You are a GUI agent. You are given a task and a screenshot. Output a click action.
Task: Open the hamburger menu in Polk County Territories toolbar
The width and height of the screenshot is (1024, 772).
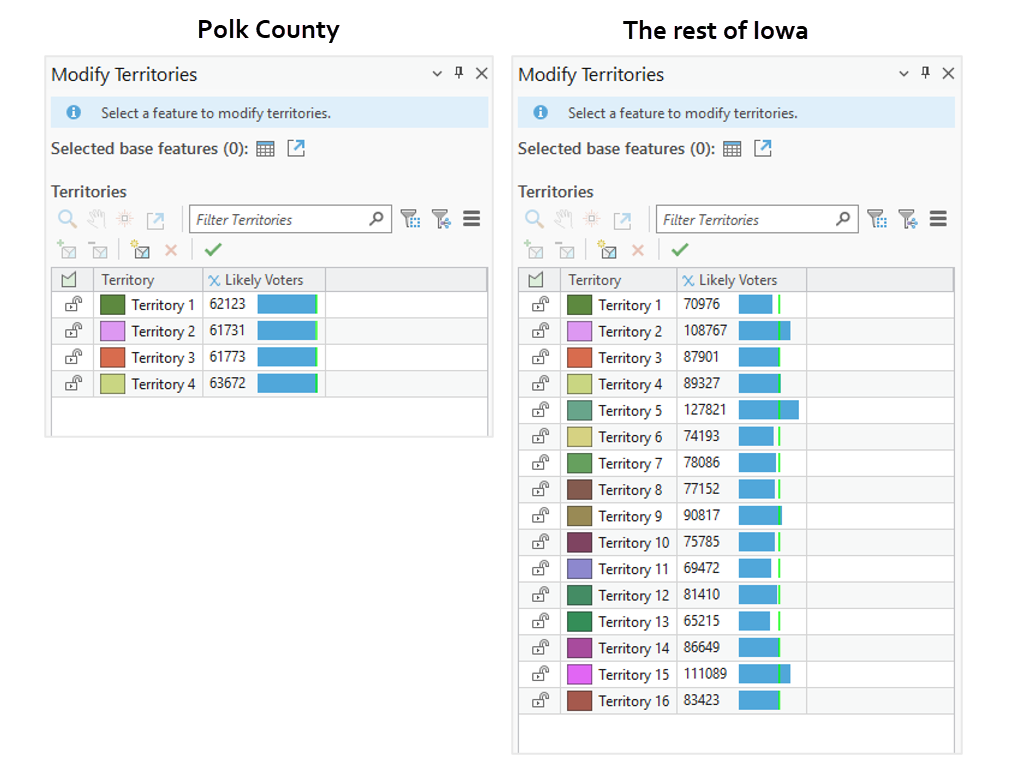click(x=472, y=219)
